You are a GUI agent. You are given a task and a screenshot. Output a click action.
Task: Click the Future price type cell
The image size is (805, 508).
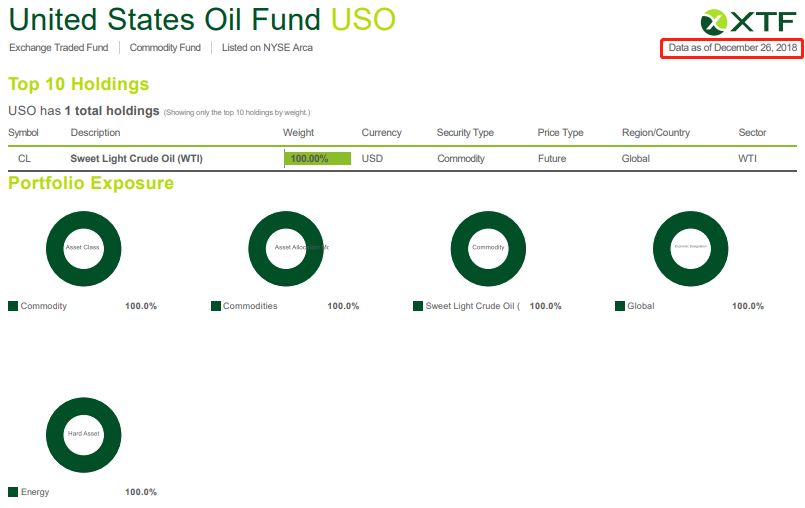click(552, 159)
